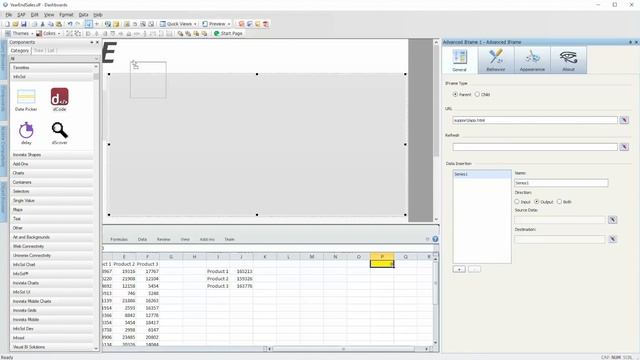Open the Review spreadsheet ribbon tab
The width and height of the screenshot is (640, 360).
164,239
